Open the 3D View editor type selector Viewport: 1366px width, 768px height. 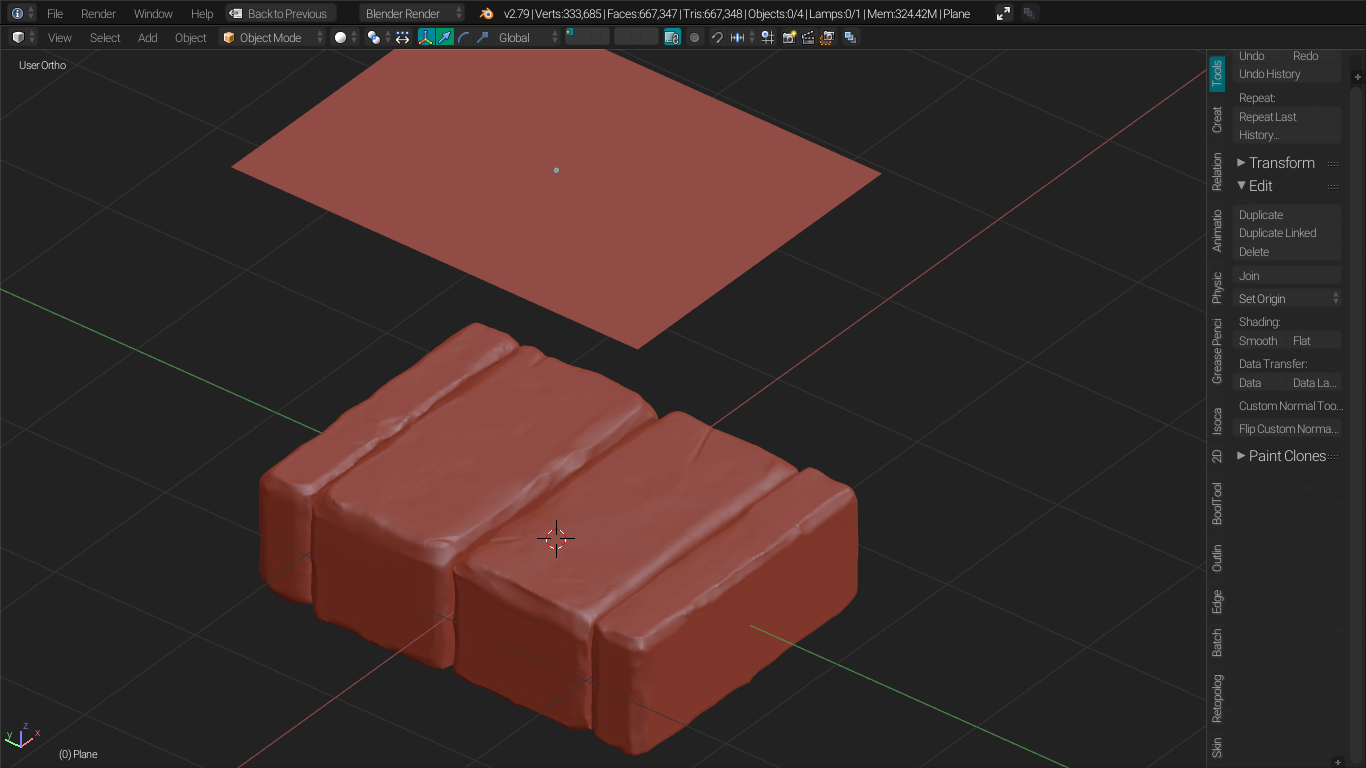22,37
